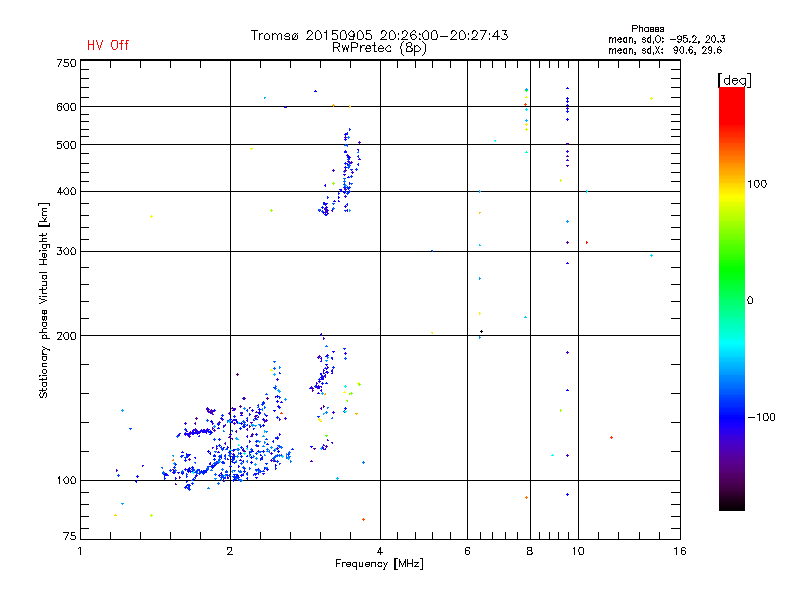This screenshot has height=600, width=800.
Task: Click the y-axis tick label '600'
Action: click(66, 107)
